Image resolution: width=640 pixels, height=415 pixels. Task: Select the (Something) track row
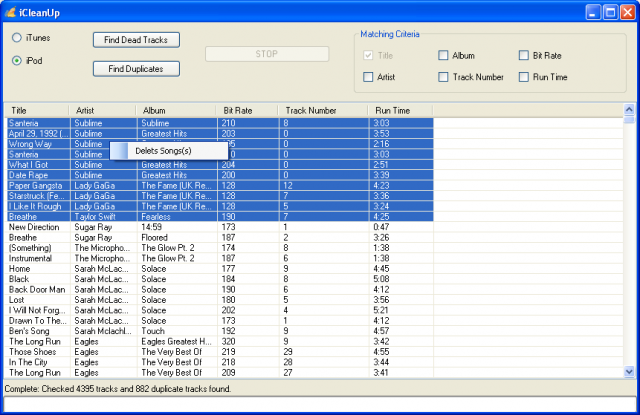[x=220, y=248]
